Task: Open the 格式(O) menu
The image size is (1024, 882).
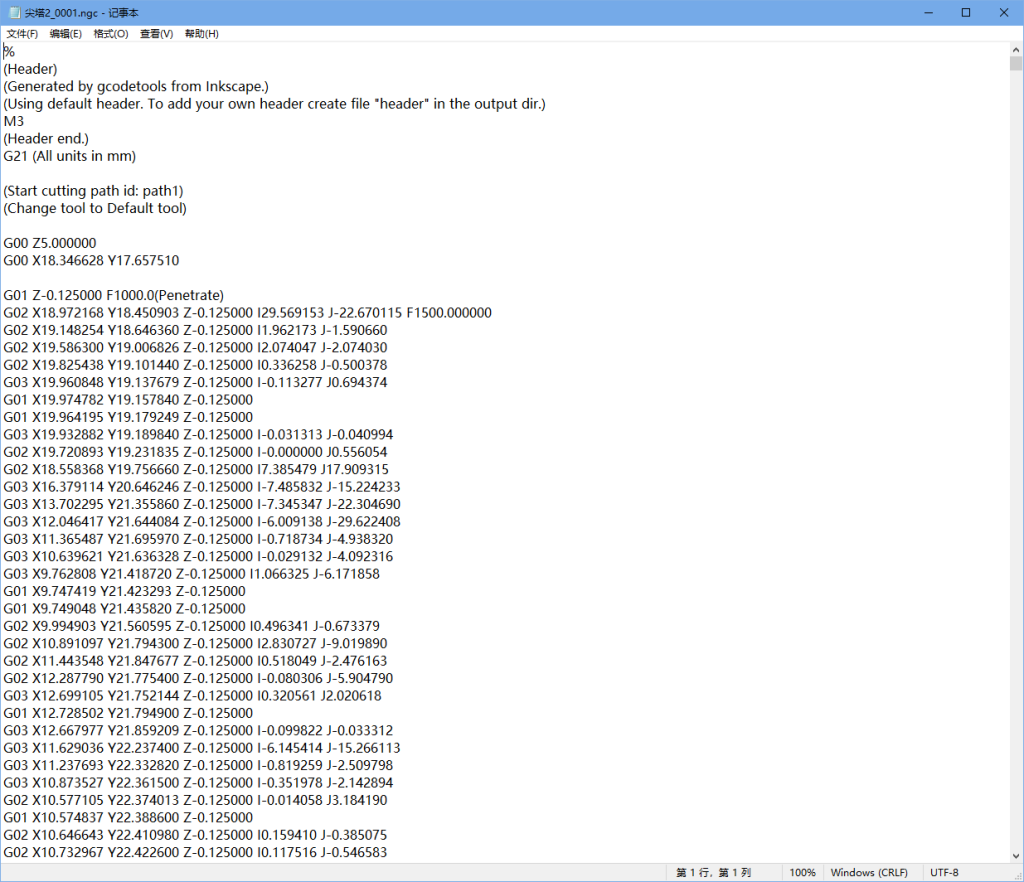Action: pyautogui.click(x=111, y=34)
